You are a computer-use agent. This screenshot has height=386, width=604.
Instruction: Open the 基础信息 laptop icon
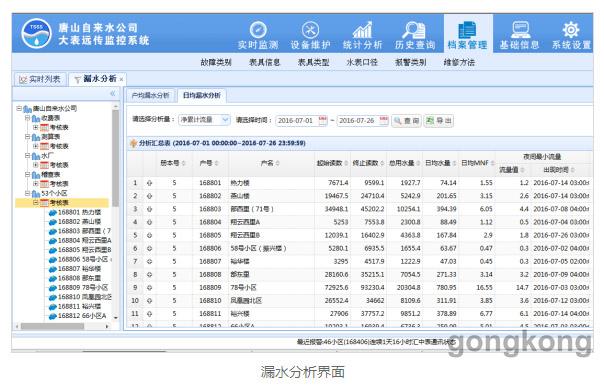pyautogui.click(x=520, y=30)
